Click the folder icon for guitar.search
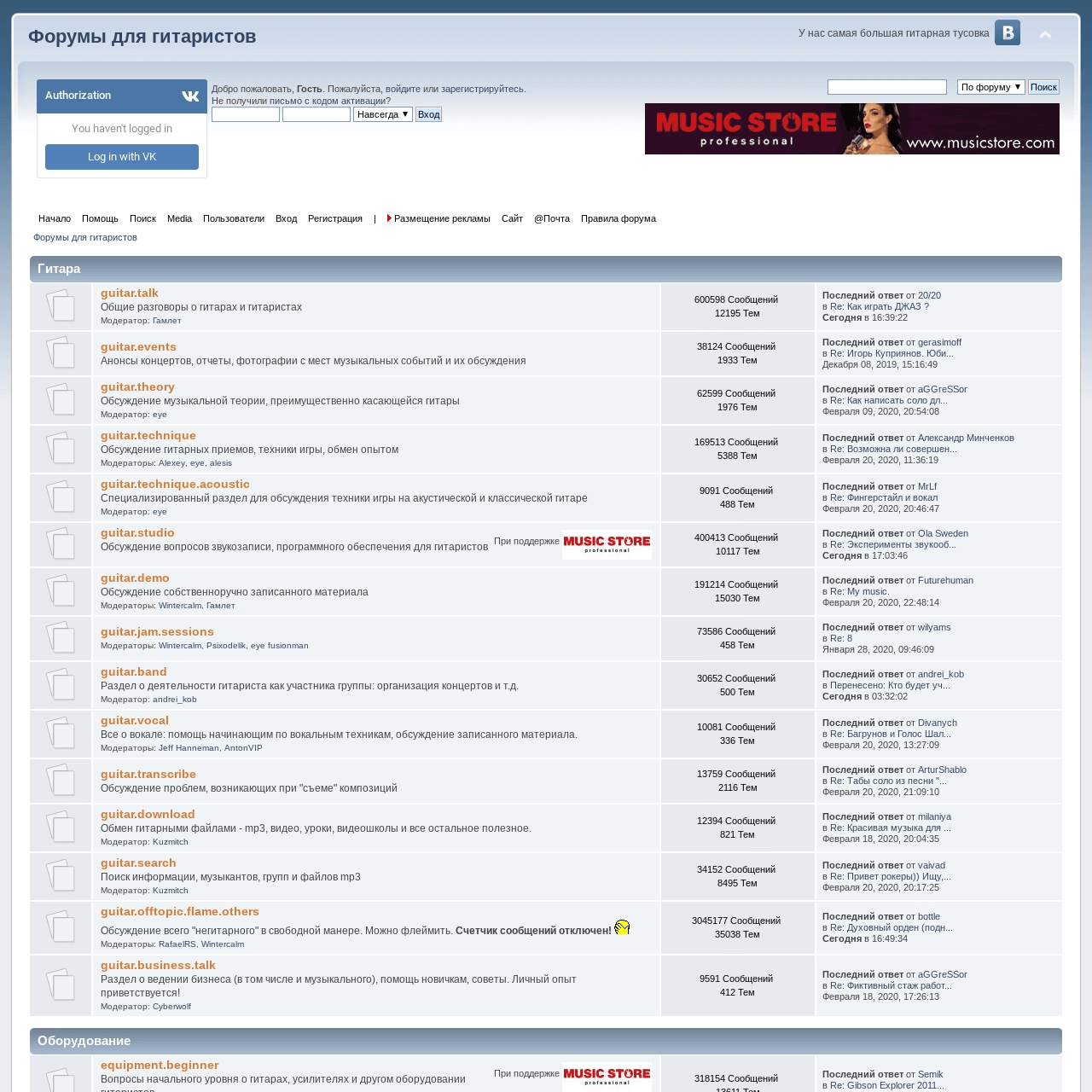 (x=61, y=876)
